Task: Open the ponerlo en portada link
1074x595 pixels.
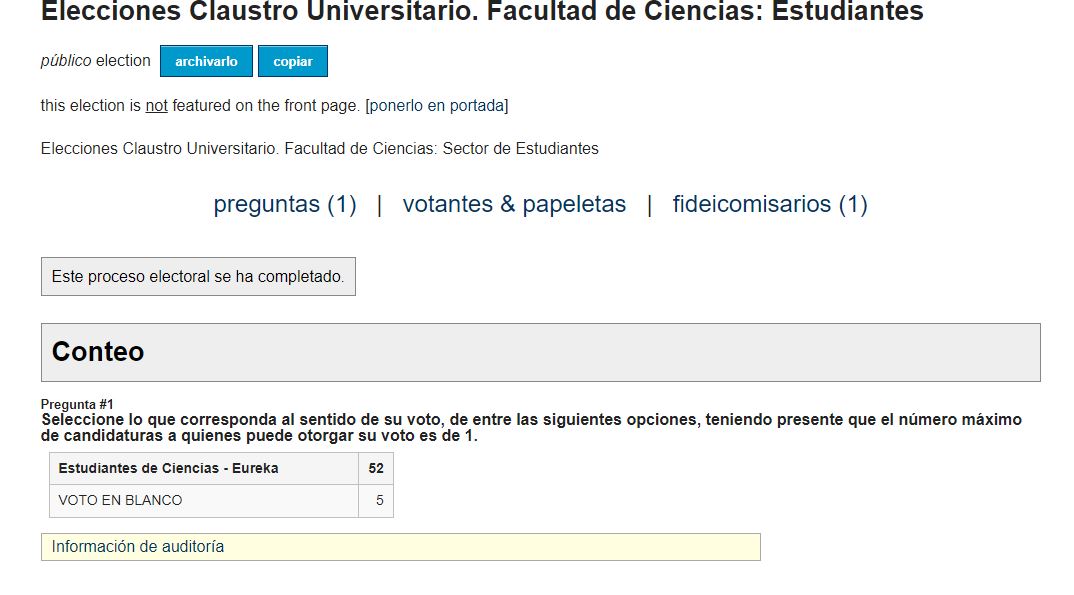Action: click(437, 105)
